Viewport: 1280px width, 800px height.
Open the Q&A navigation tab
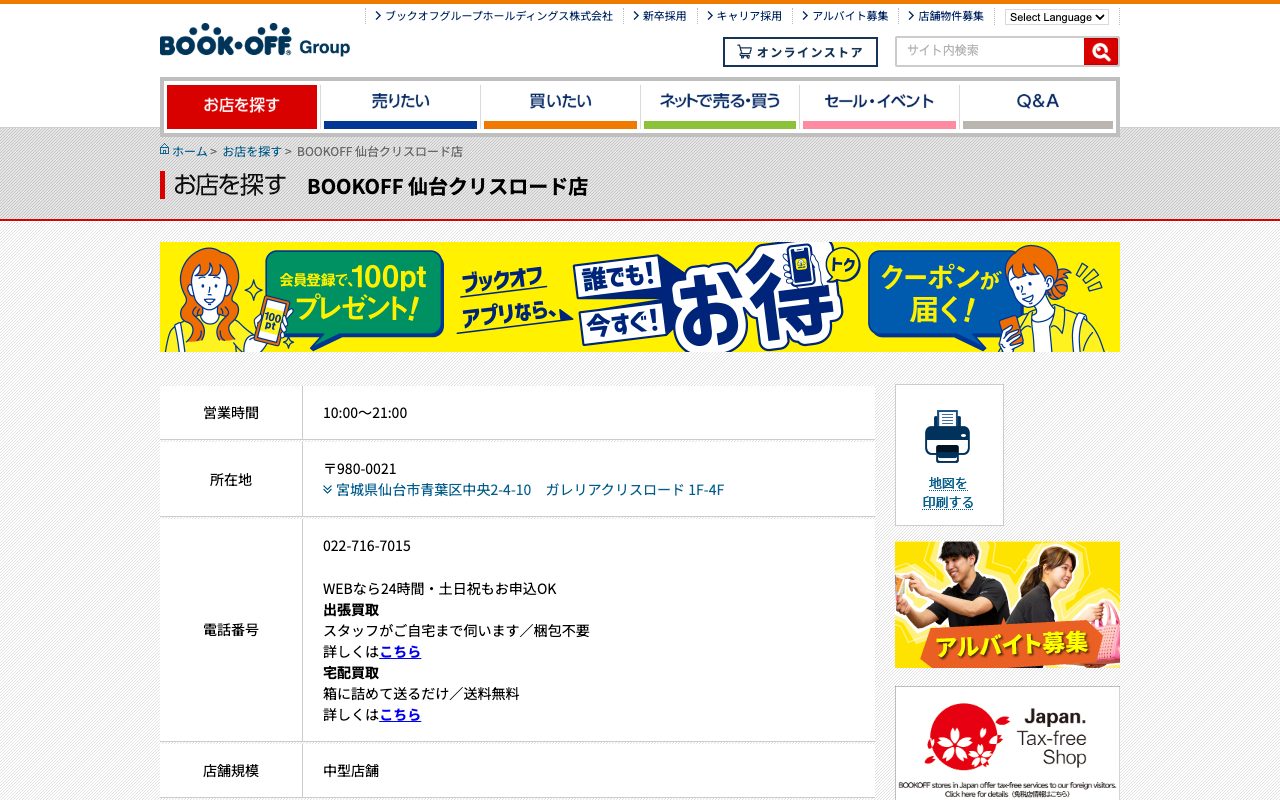tap(1038, 106)
